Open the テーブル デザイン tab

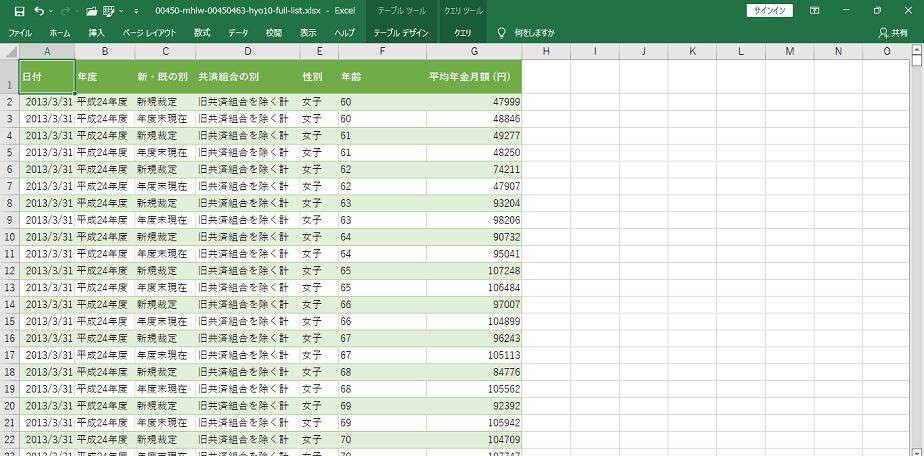[x=400, y=33]
